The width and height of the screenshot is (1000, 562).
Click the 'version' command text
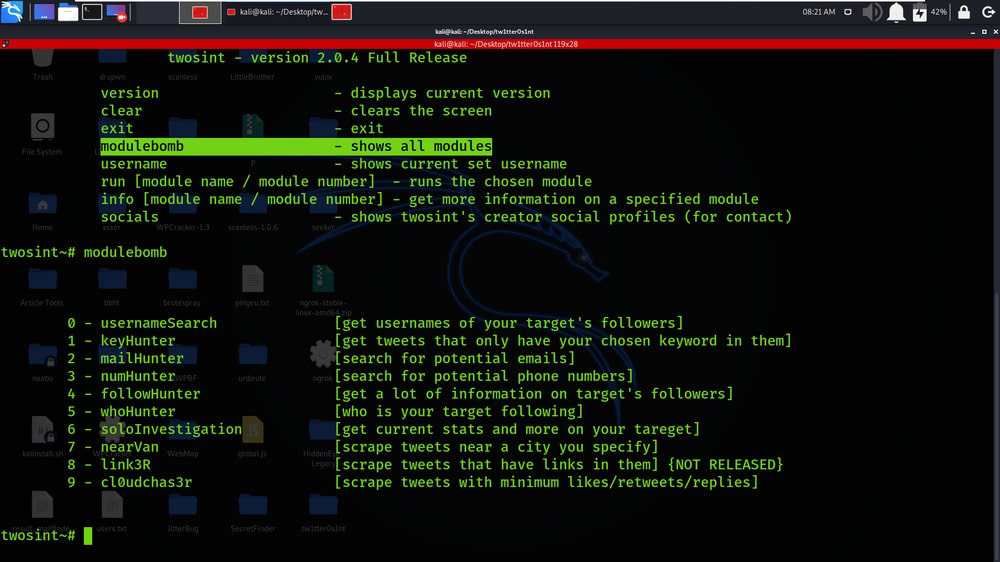(x=129, y=93)
